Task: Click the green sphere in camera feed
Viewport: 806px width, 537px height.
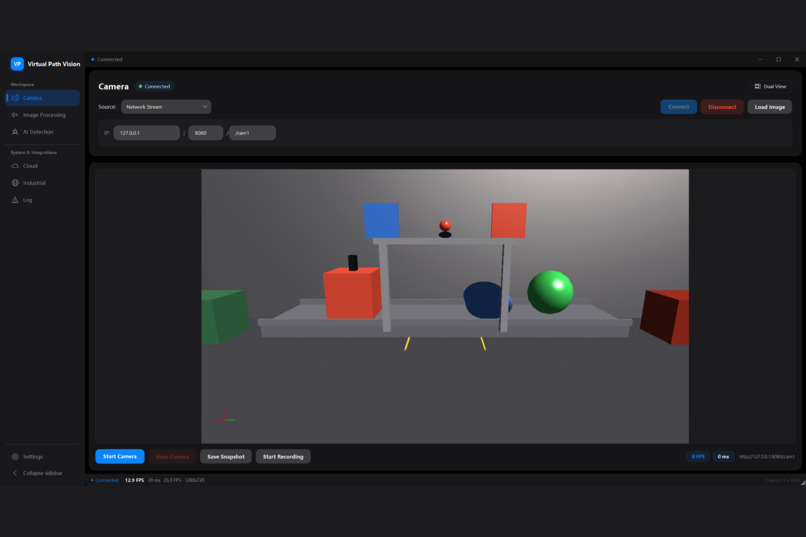Action: point(550,292)
